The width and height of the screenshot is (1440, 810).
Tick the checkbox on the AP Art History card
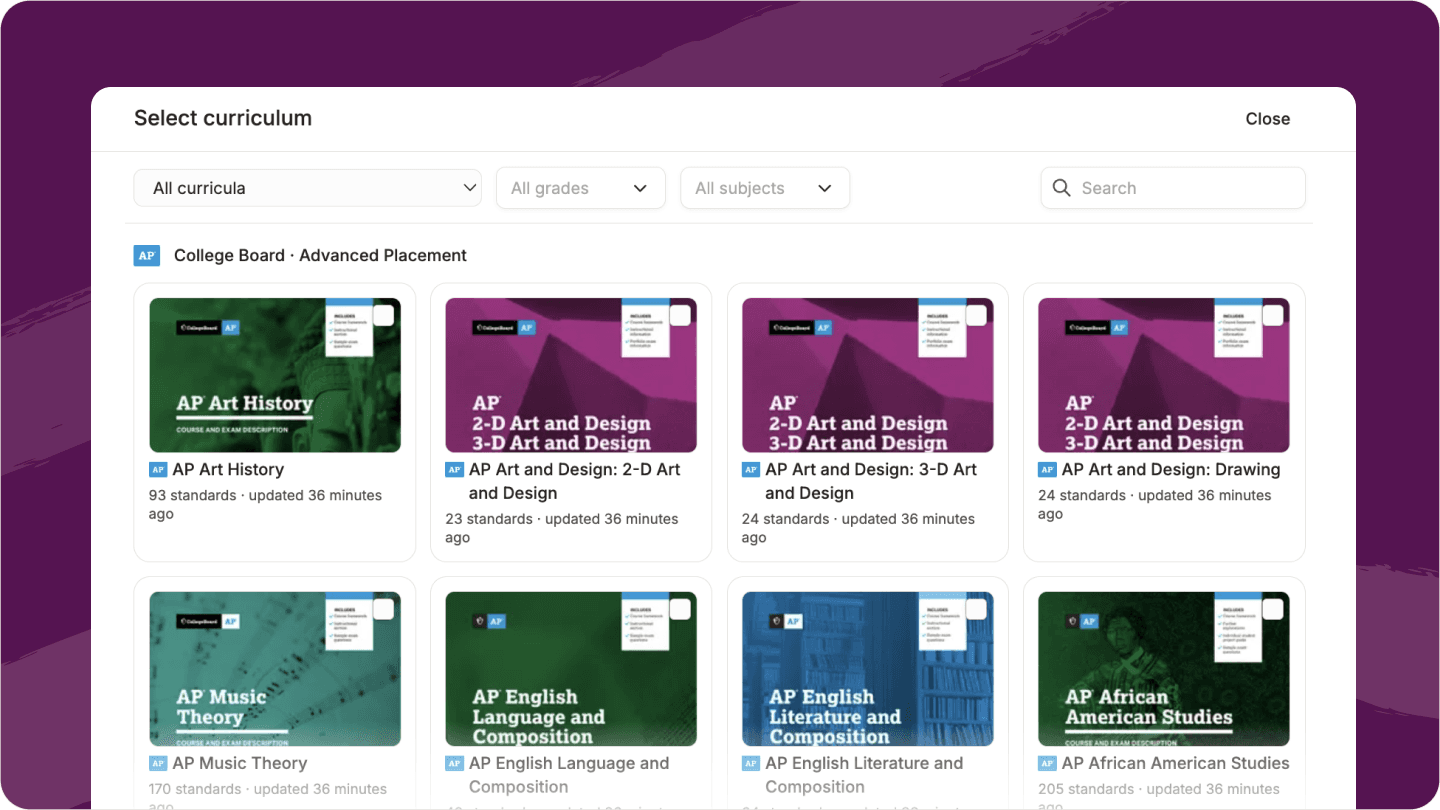tap(384, 315)
